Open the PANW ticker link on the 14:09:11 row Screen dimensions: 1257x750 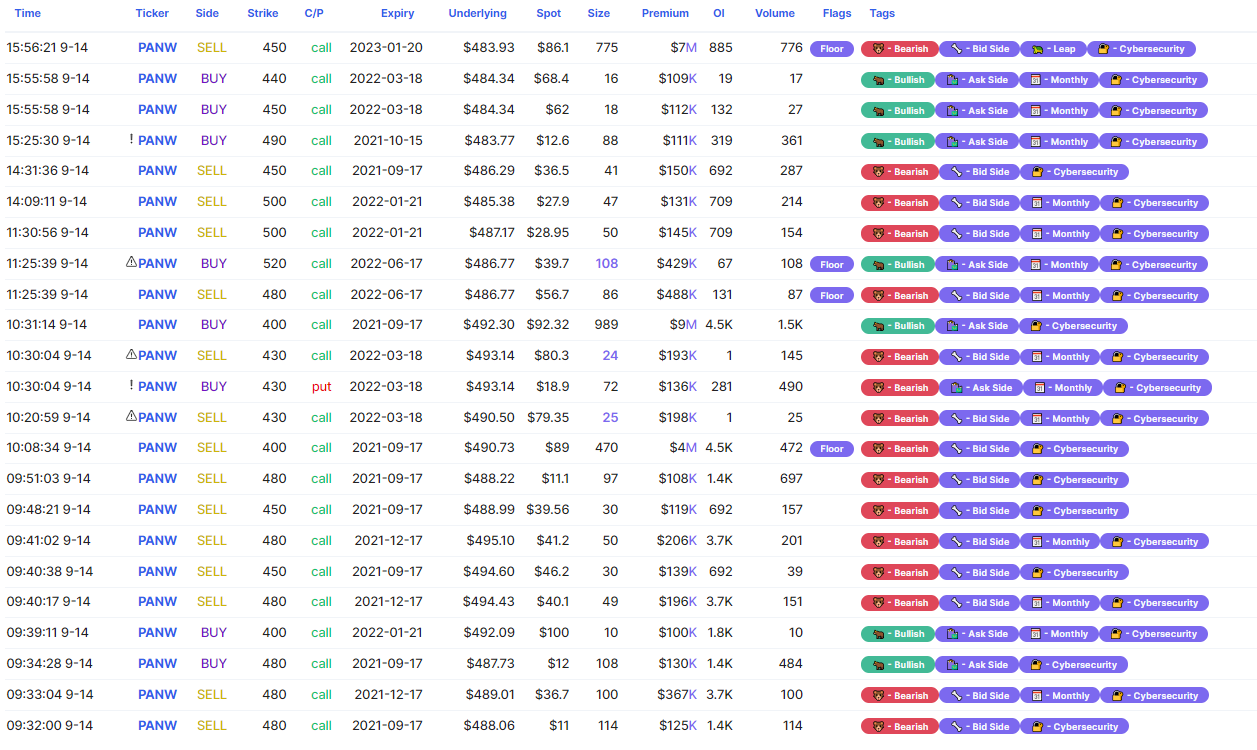point(157,202)
